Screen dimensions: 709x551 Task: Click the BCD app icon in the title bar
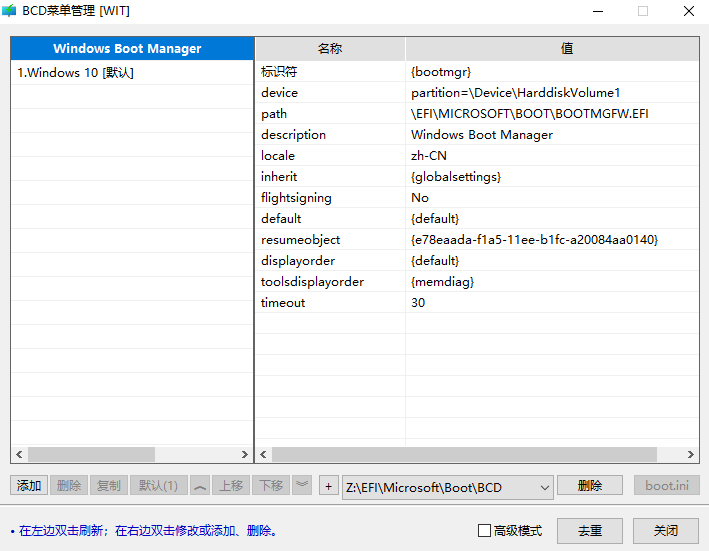pyautogui.click(x=9, y=10)
